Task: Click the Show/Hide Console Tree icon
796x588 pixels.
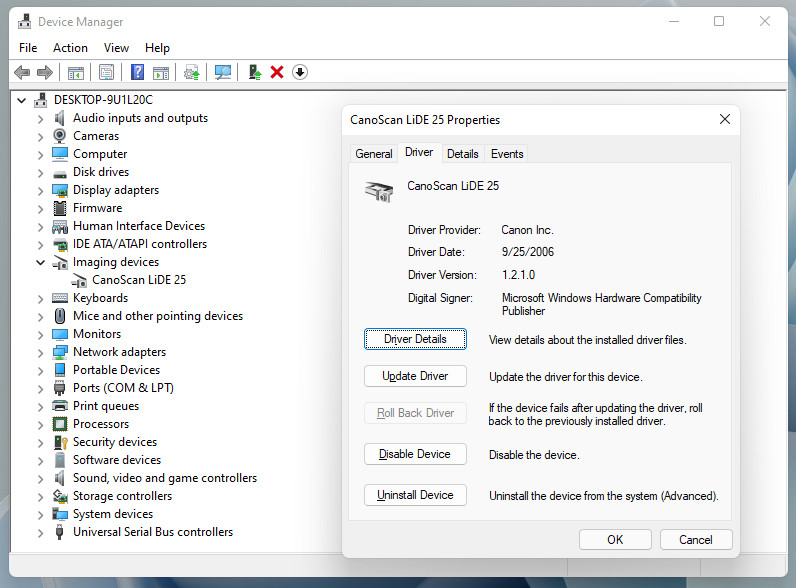Action: [76, 73]
